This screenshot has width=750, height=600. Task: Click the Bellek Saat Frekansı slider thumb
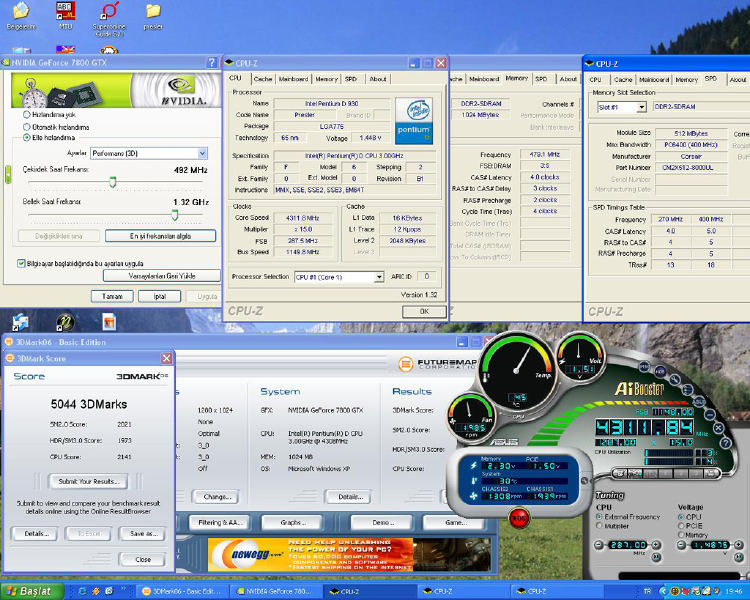coord(175,215)
